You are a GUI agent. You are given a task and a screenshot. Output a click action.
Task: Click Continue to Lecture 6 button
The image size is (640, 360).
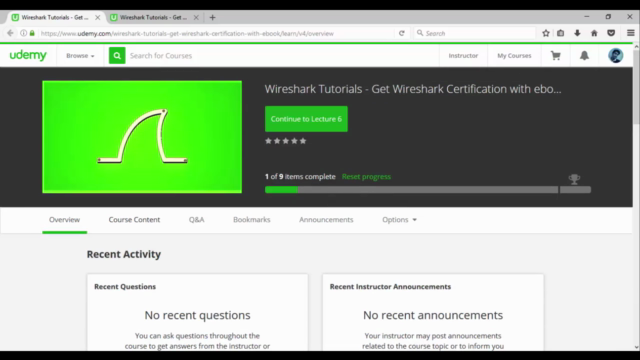coord(306,119)
